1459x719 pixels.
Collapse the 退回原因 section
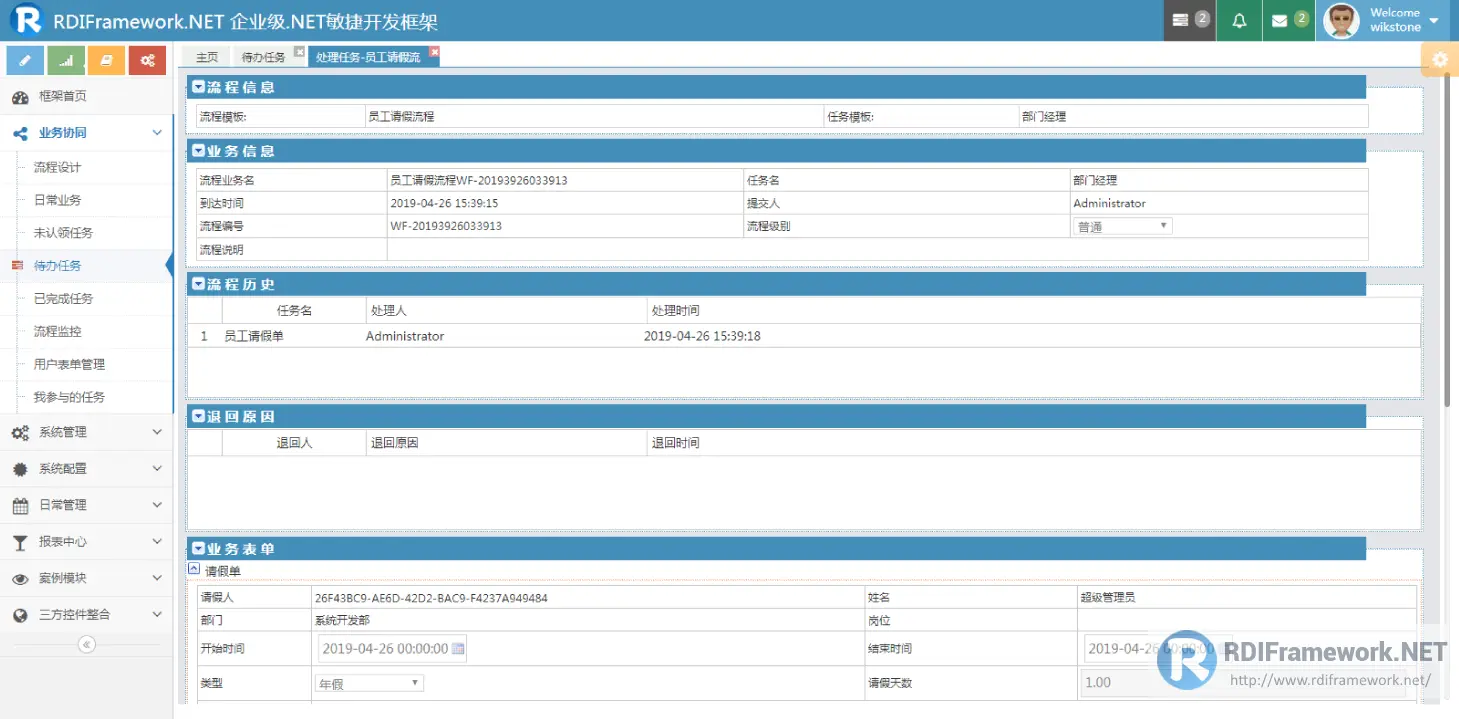point(198,416)
